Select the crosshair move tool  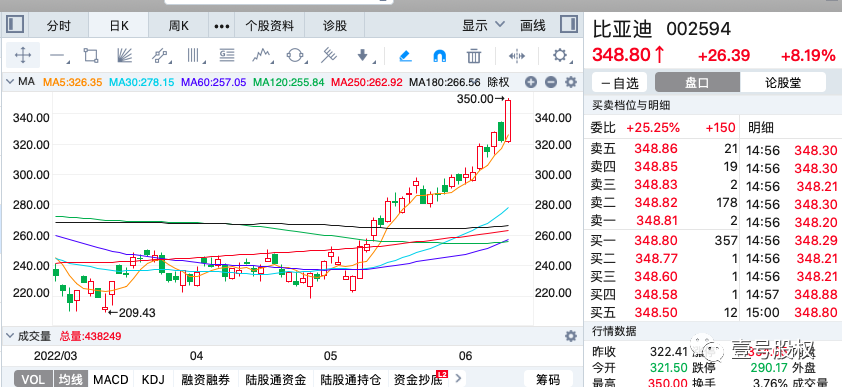23,55
